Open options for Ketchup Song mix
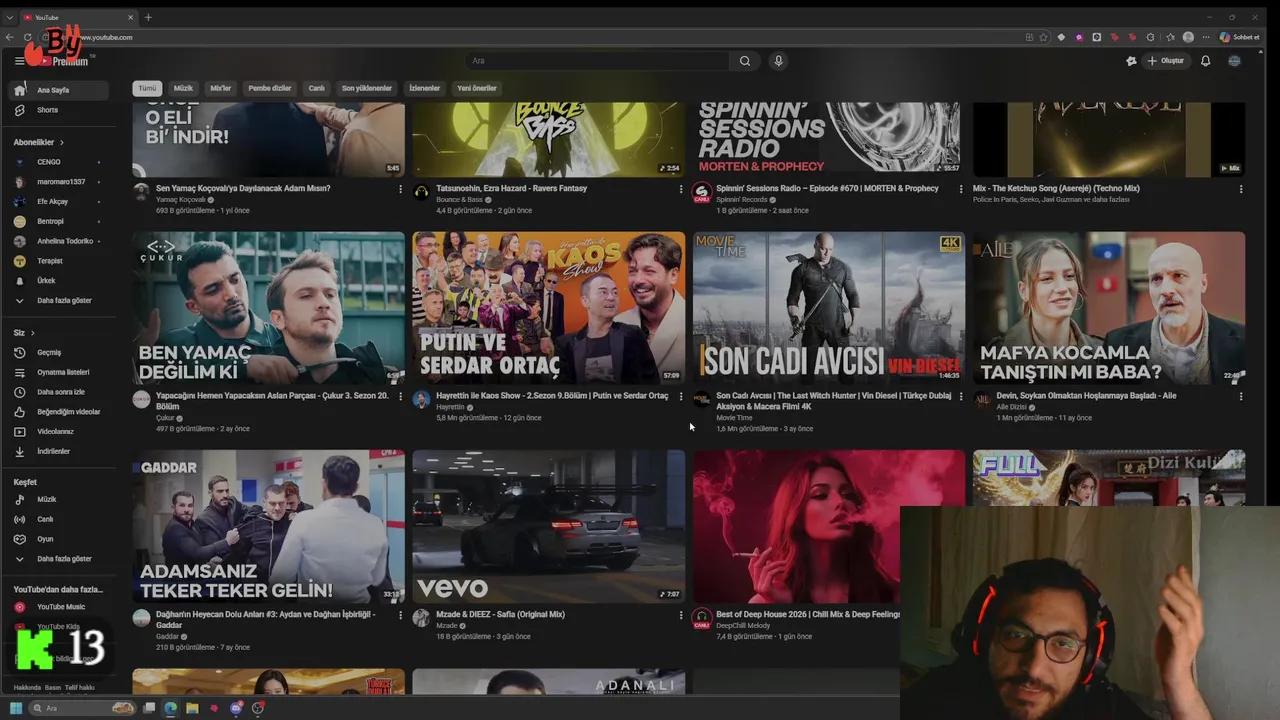The width and height of the screenshot is (1280, 720). (1241, 189)
